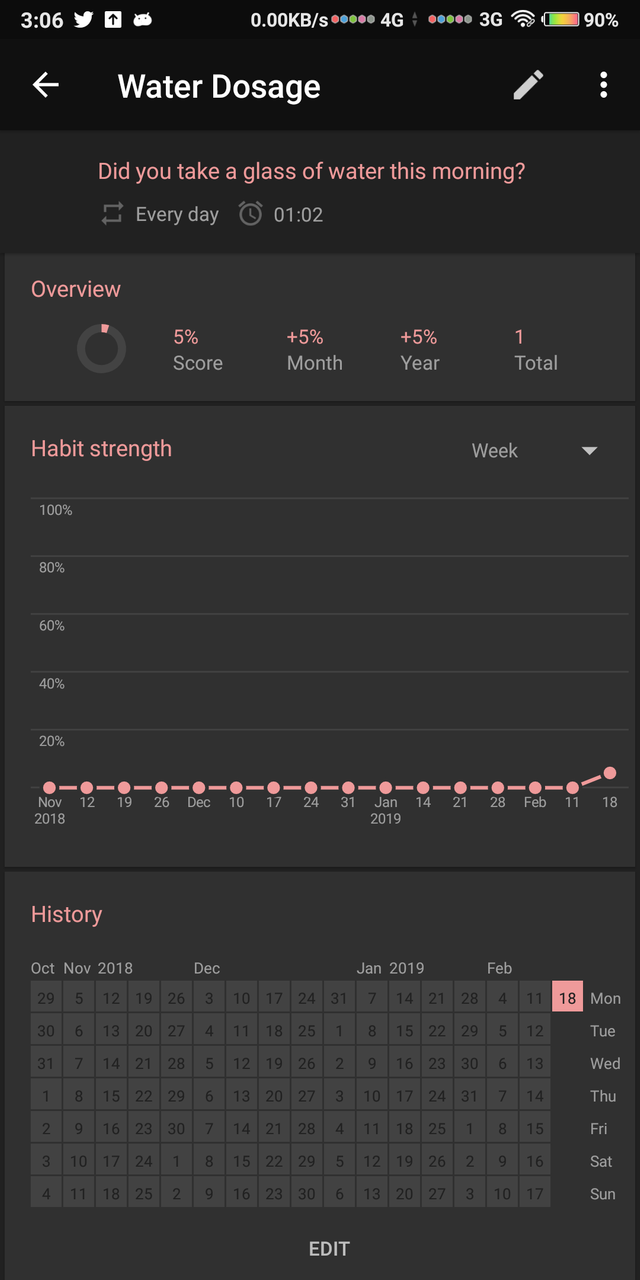Viewport: 640px width, 1280px height.
Task: Select the 01:02 reminder time
Action: 298,214
